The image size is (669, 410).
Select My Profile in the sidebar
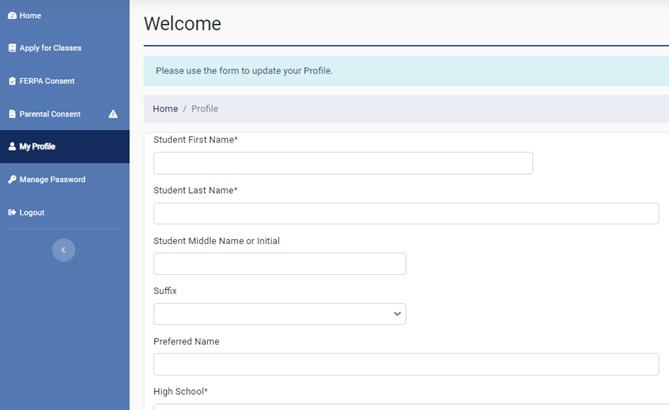point(64,146)
